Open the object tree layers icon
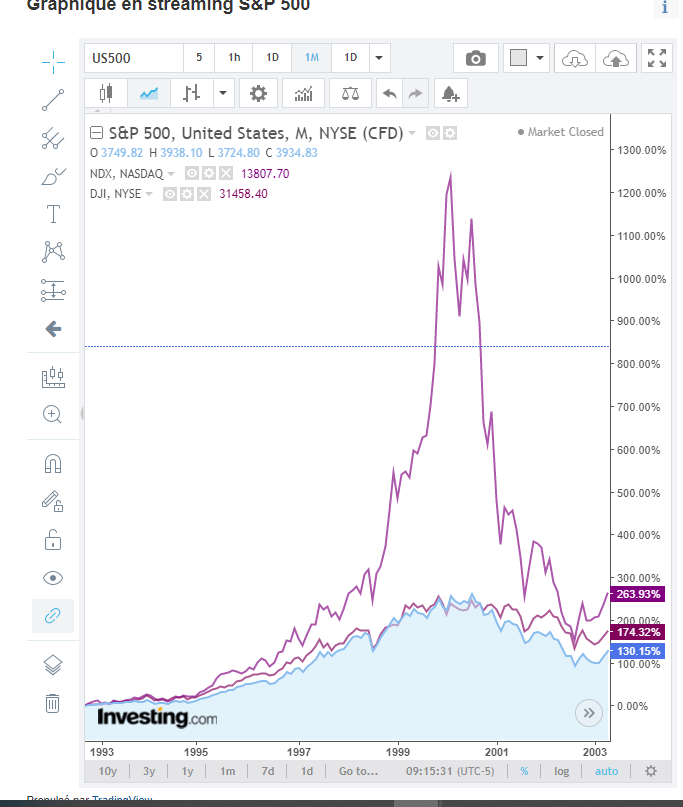This screenshot has width=683, height=807. [x=53, y=665]
